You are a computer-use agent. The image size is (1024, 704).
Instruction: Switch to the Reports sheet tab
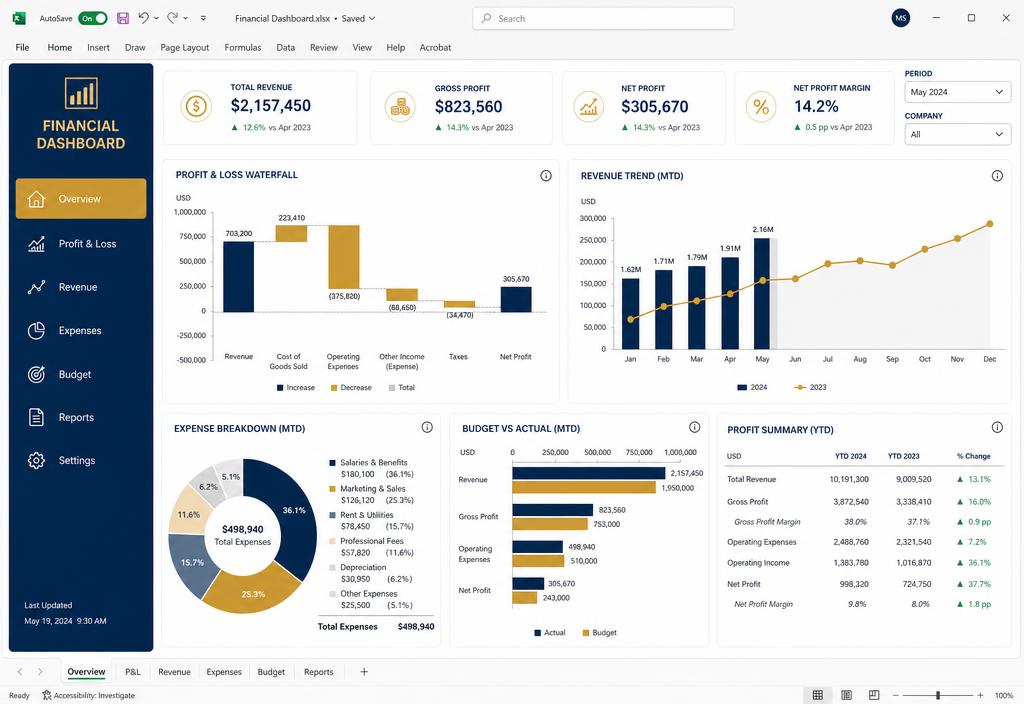click(319, 671)
